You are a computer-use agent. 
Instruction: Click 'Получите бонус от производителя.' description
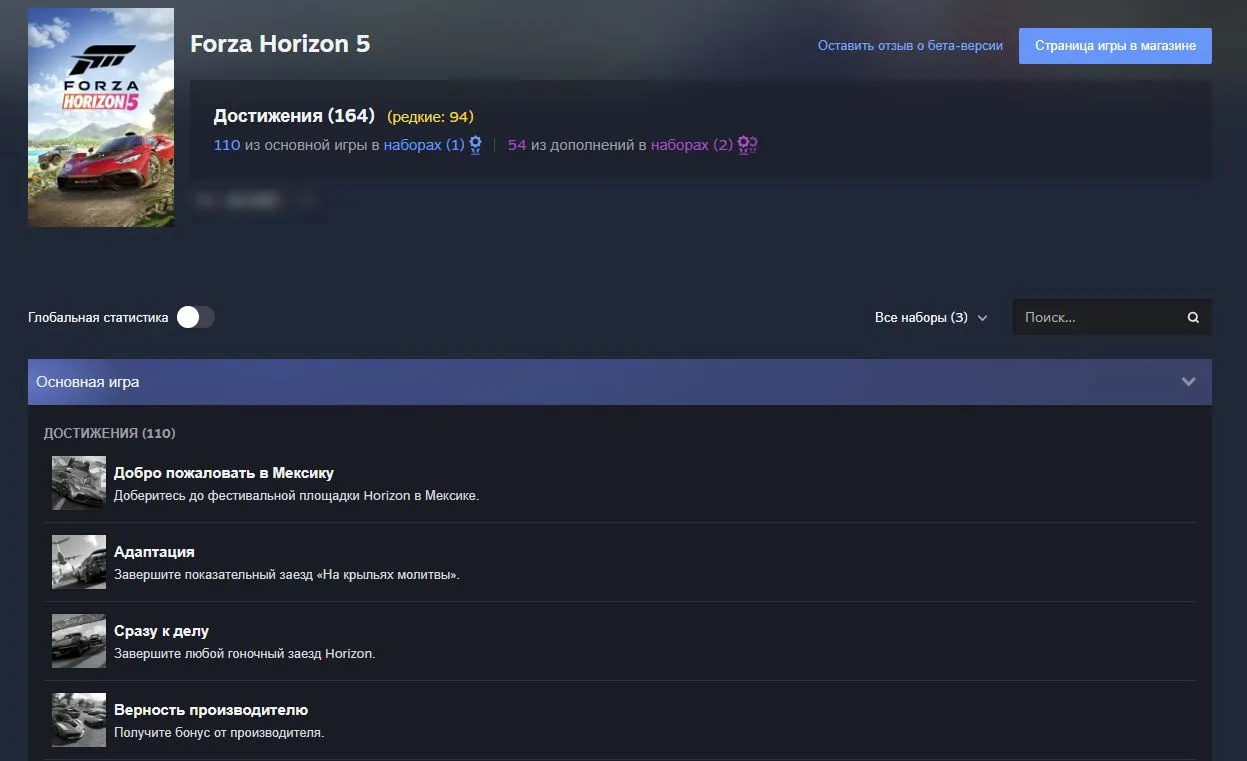click(x=219, y=733)
